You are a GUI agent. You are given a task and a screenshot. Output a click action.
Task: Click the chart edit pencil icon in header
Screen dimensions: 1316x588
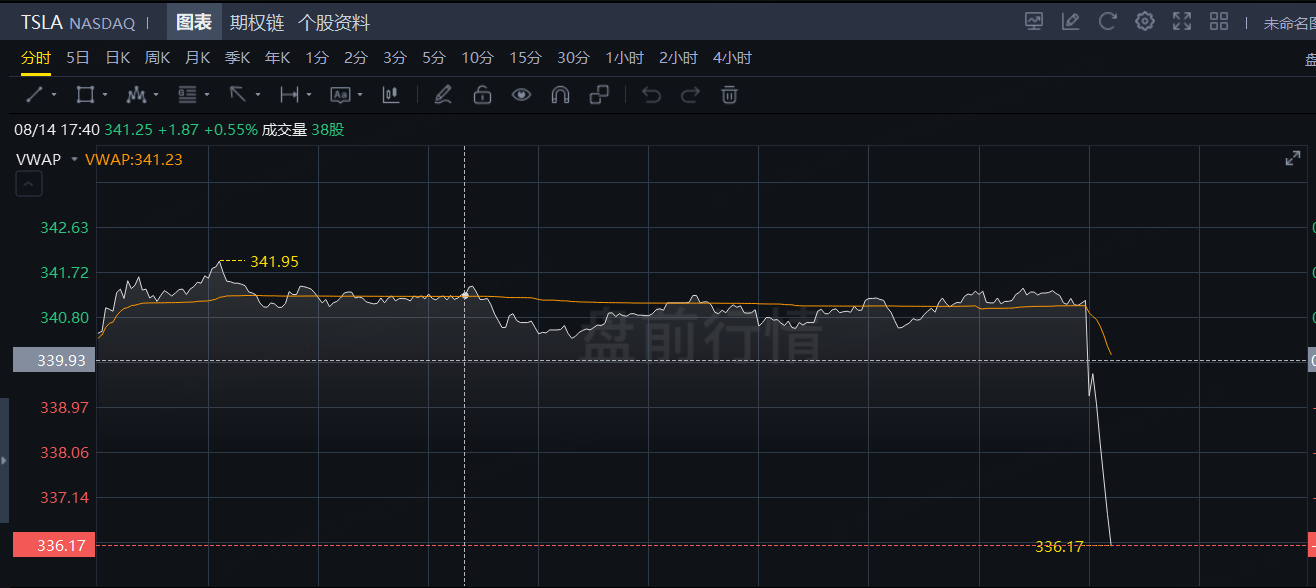pyautogui.click(x=1071, y=21)
